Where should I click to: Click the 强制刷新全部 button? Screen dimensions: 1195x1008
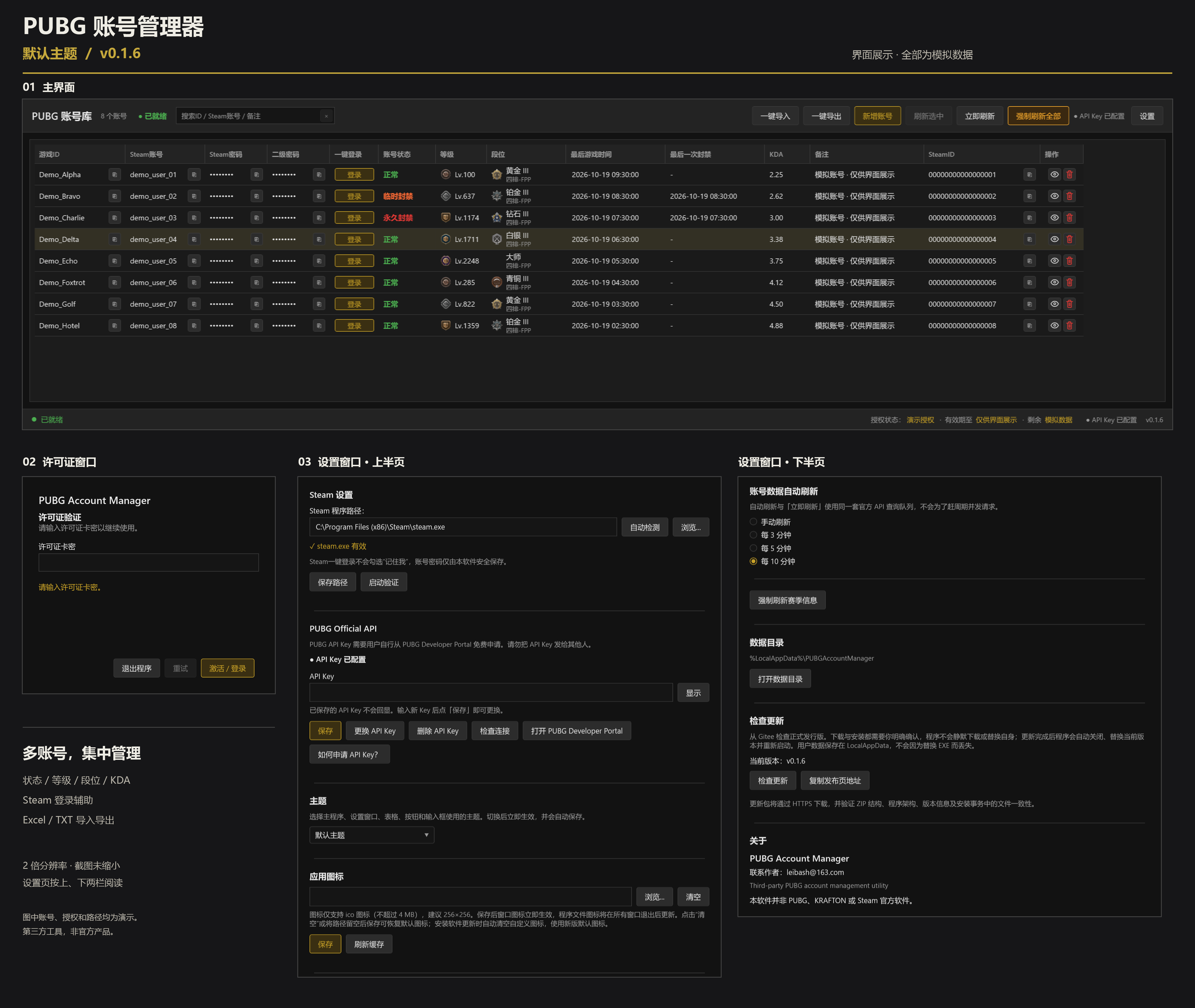(x=1038, y=116)
